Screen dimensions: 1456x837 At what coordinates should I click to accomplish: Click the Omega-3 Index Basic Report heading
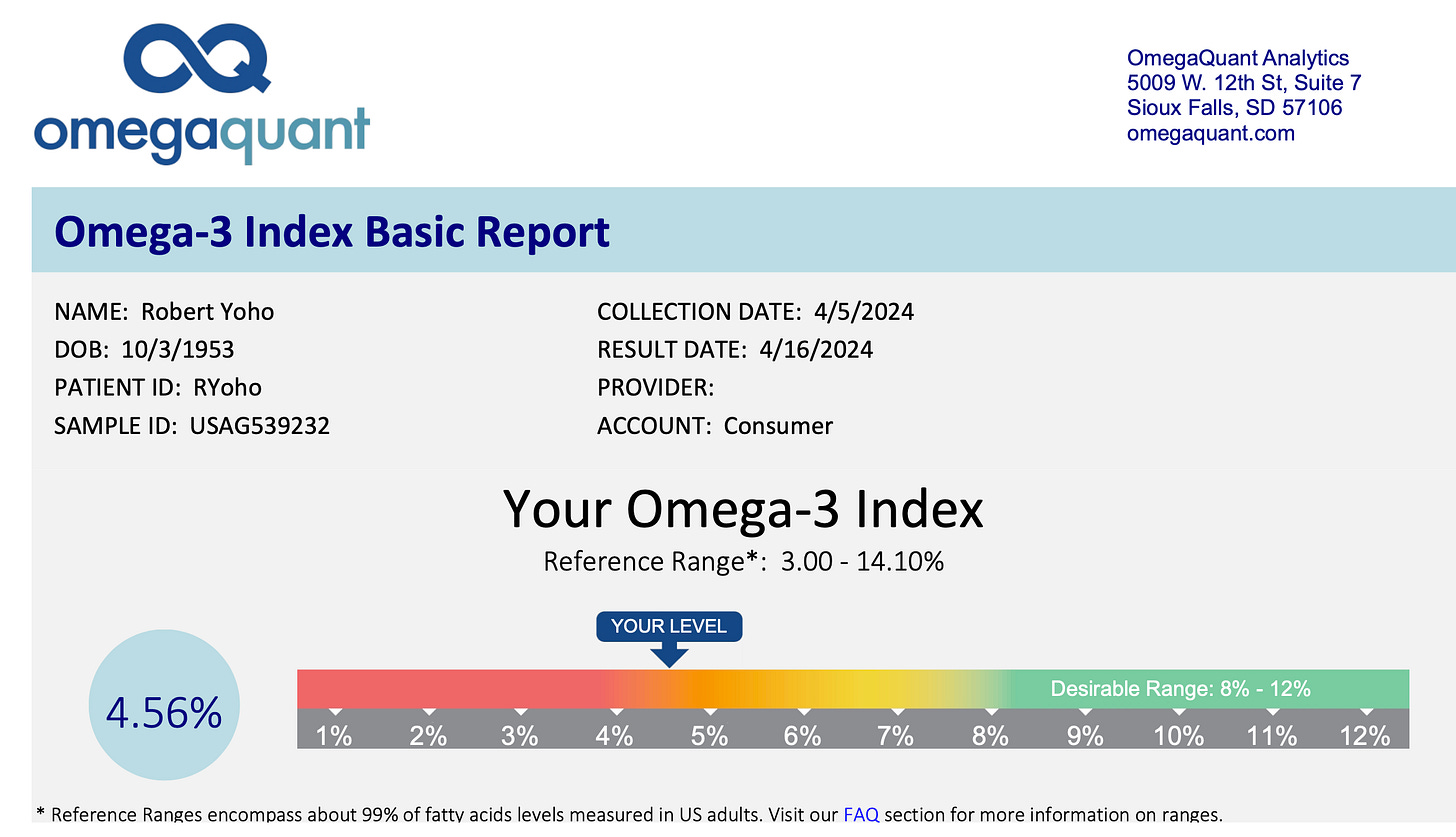pyautogui.click(x=331, y=231)
